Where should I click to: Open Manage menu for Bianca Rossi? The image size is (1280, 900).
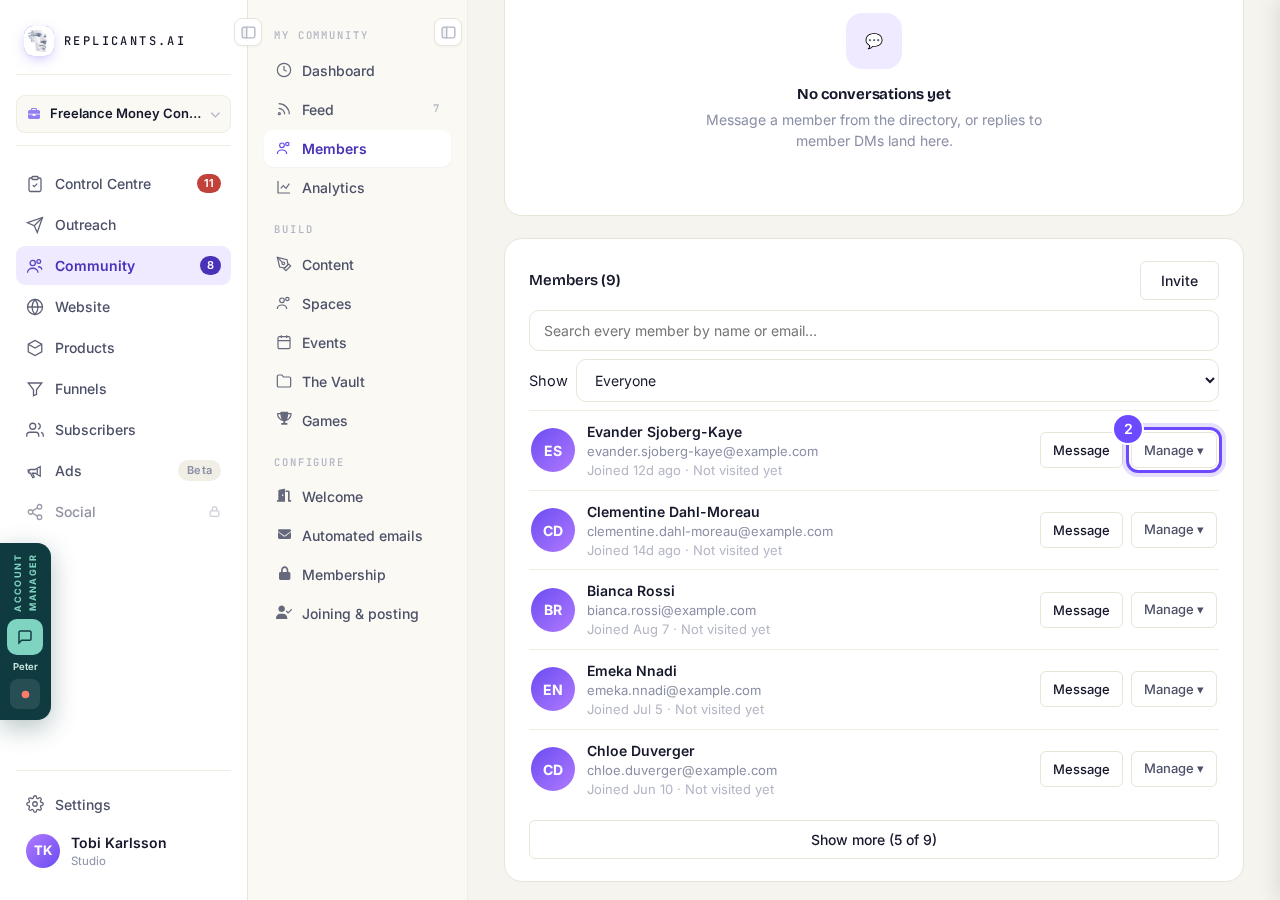[1174, 610]
